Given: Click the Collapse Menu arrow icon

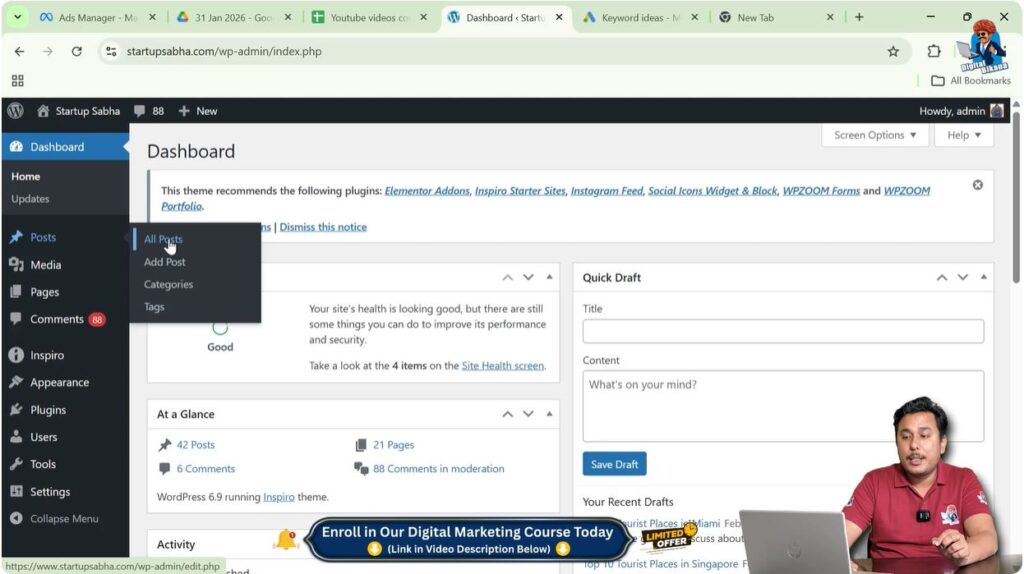Looking at the screenshot, I should coord(16,518).
